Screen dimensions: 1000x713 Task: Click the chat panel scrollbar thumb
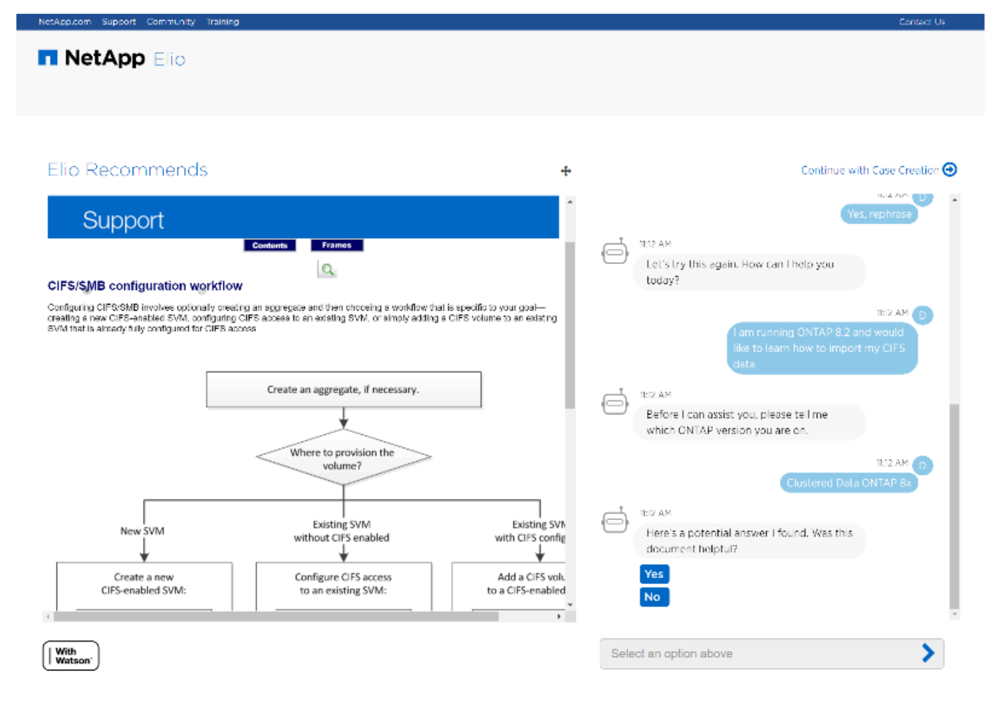click(954, 505)
